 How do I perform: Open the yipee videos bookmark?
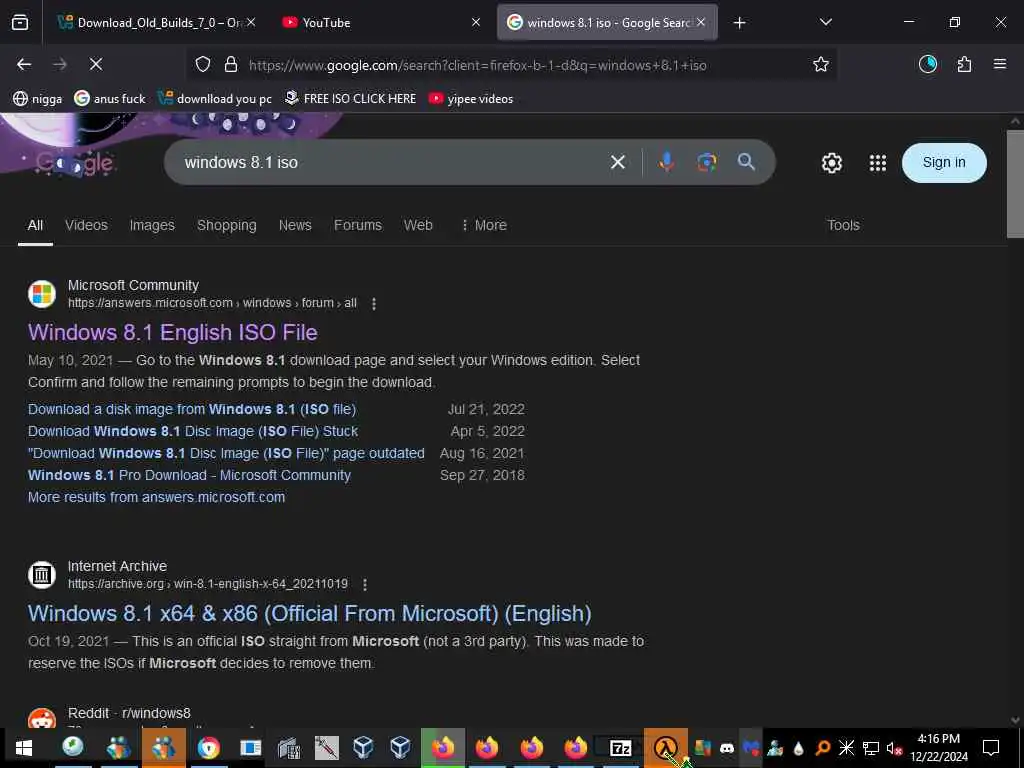pos(471,99)
